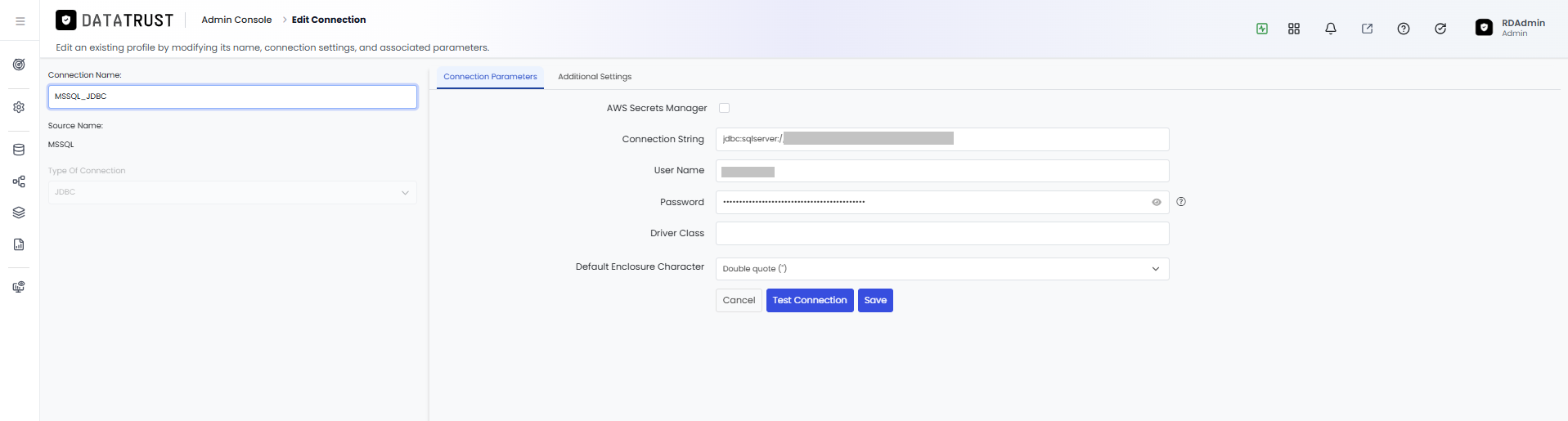Enable AWS Secrets Manager checkbox
Viewport: 1568px width, 421px height.
(x=724, y=108)
